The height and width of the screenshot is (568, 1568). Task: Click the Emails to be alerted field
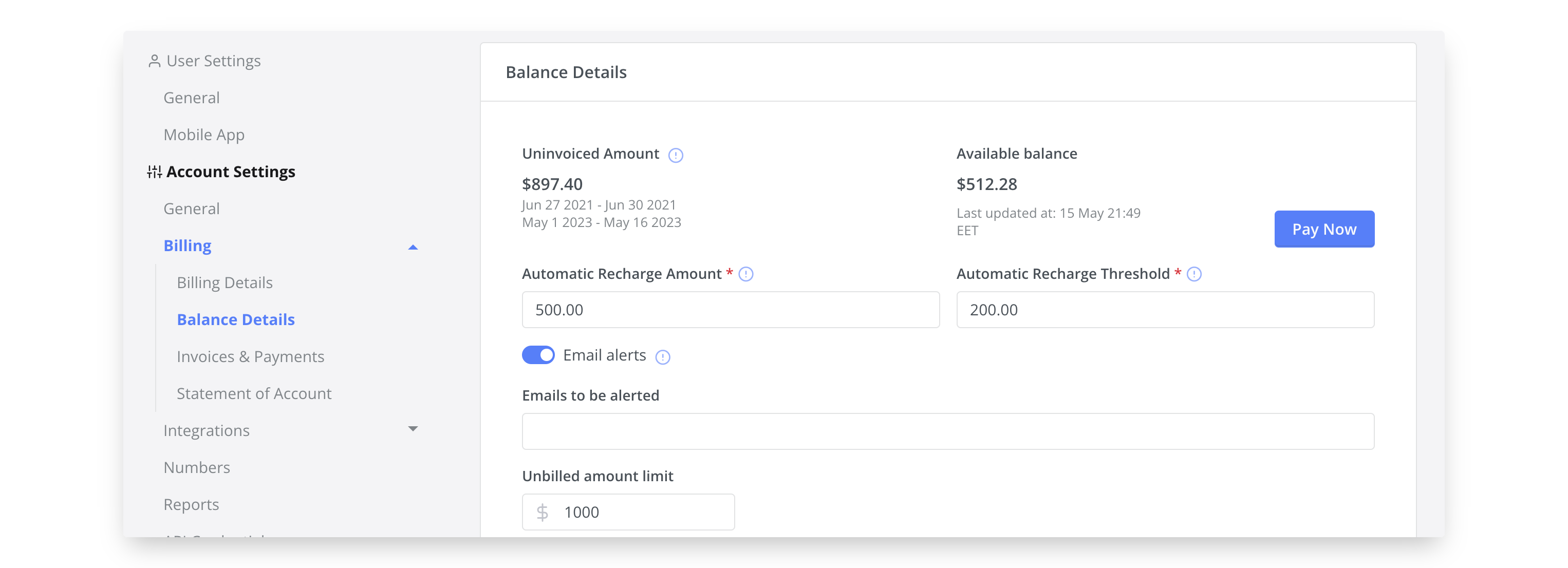947,431
